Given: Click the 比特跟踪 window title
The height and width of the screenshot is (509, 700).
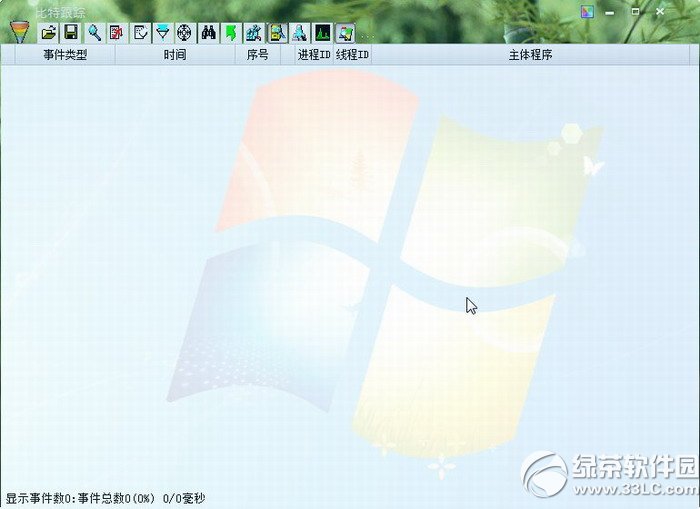Looking at the screenshot, I should coord(60,12).
